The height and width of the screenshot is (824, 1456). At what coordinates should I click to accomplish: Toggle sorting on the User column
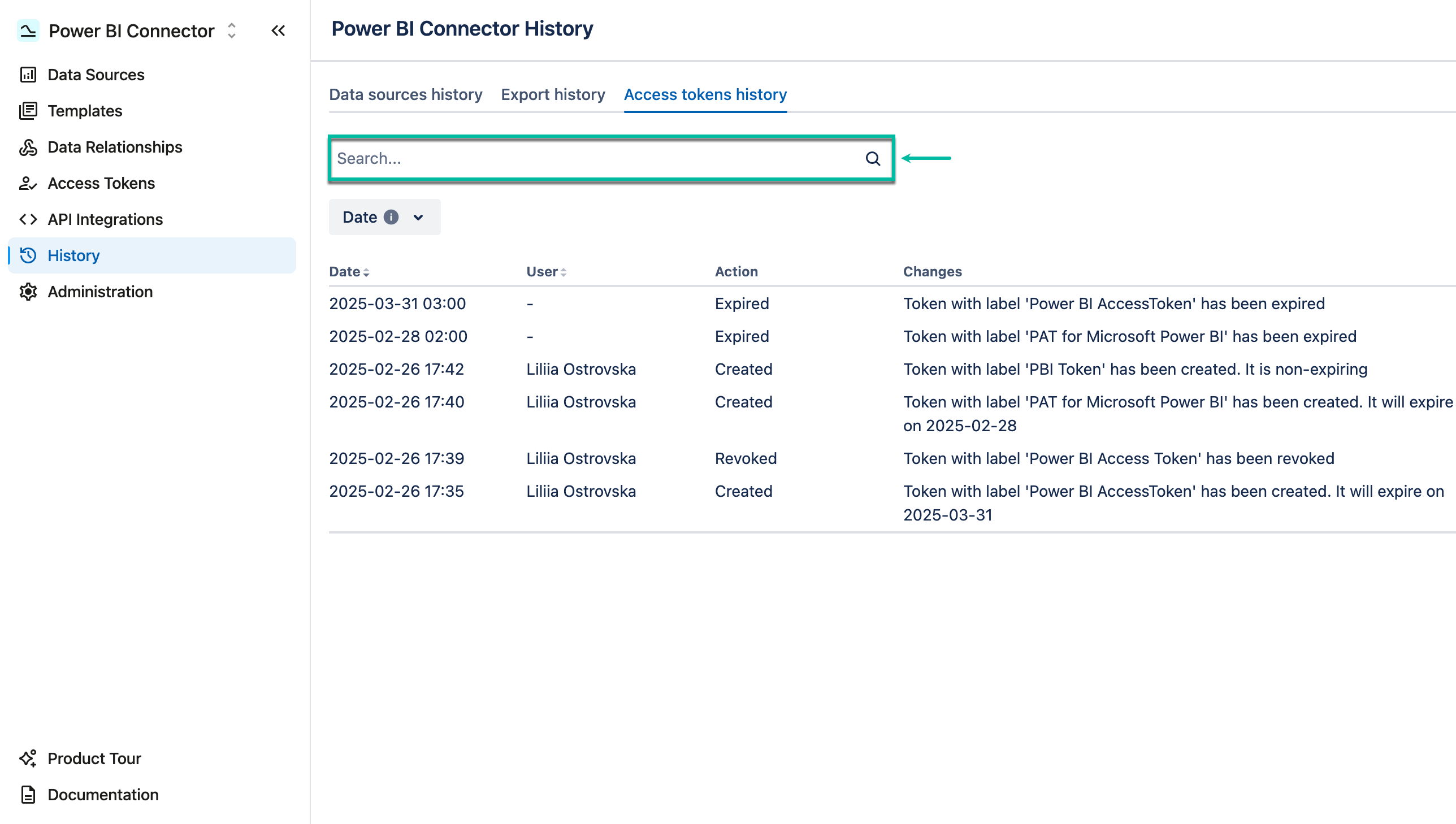(564, 272)
